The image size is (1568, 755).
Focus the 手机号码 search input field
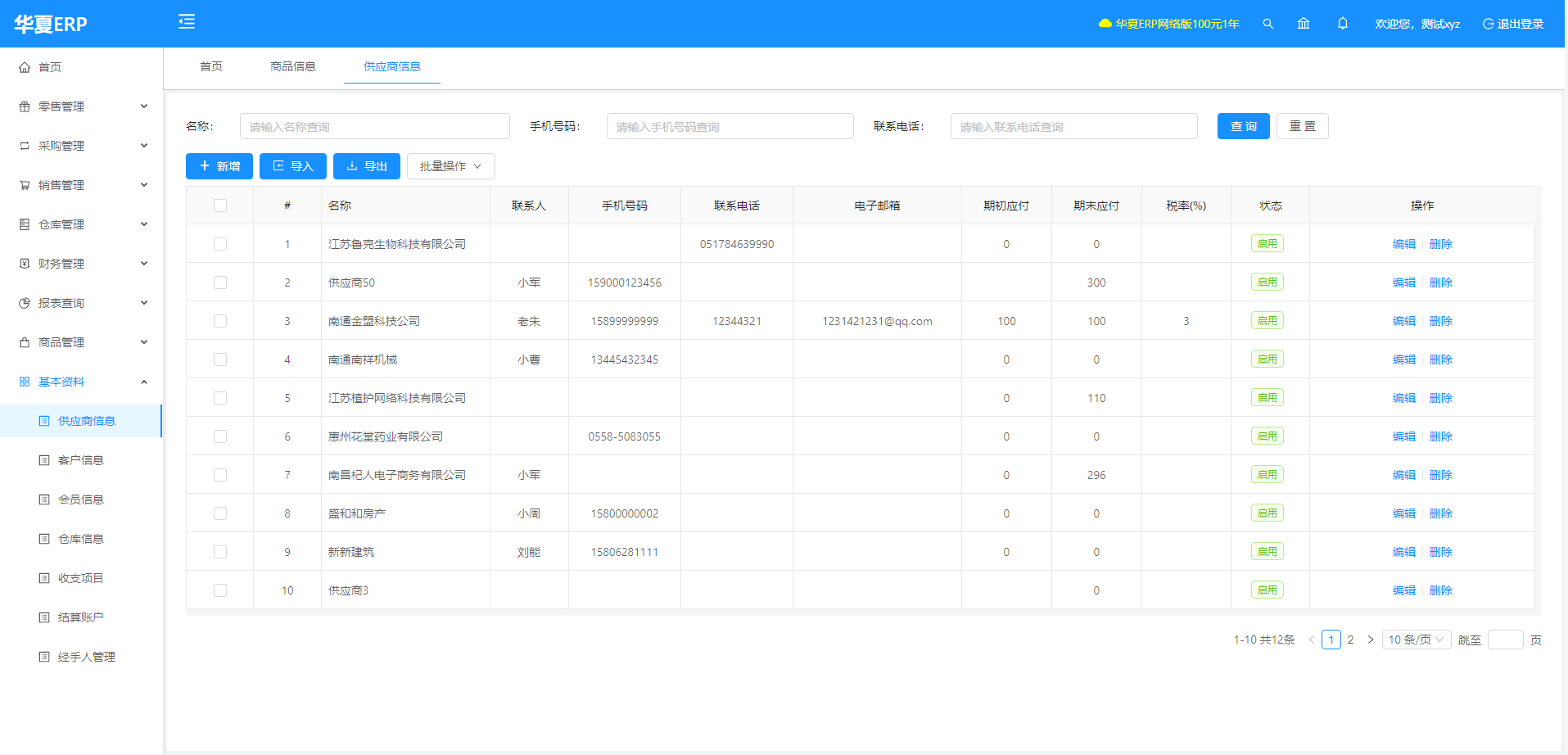point(730,126)
